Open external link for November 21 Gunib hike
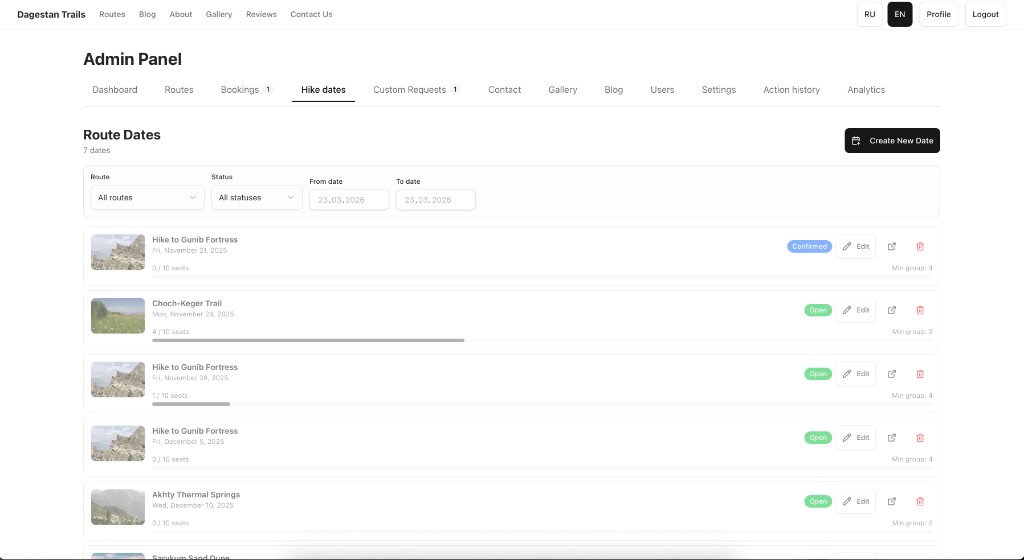This screenshot has height=560, width=1024. (x=892, y=246)
